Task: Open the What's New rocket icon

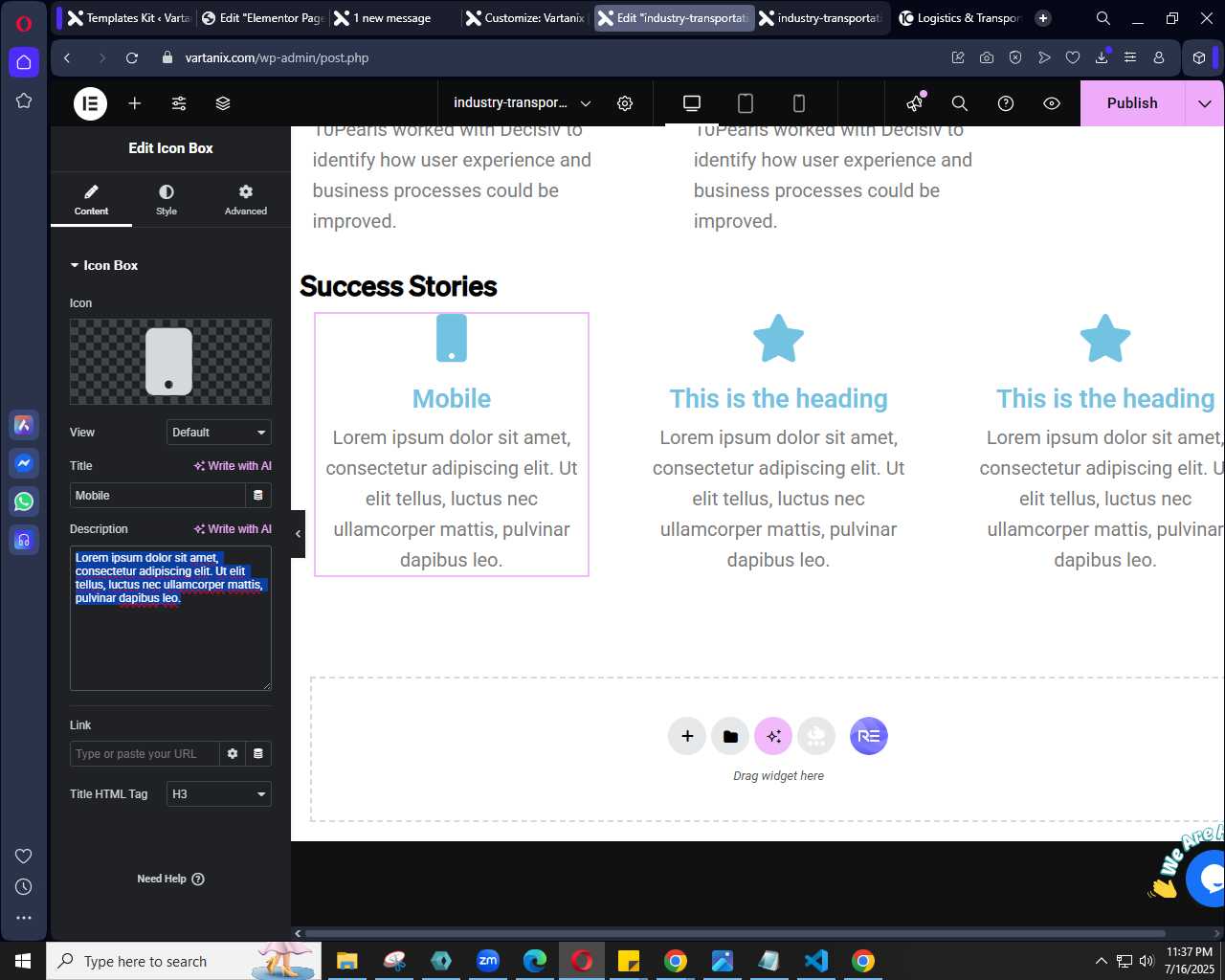Action: click(x=915, y=103)
